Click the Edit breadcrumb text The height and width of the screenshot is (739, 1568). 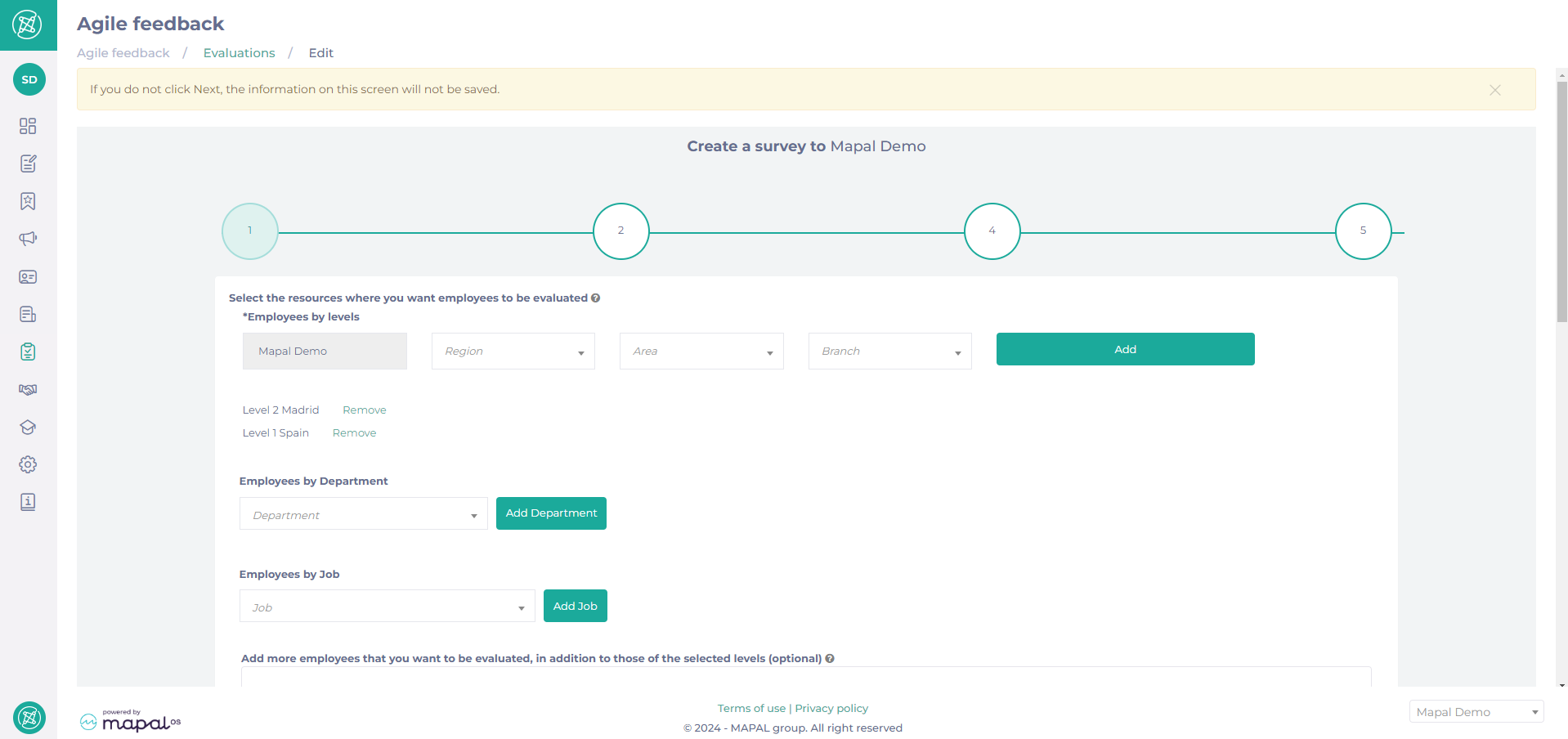321,53
